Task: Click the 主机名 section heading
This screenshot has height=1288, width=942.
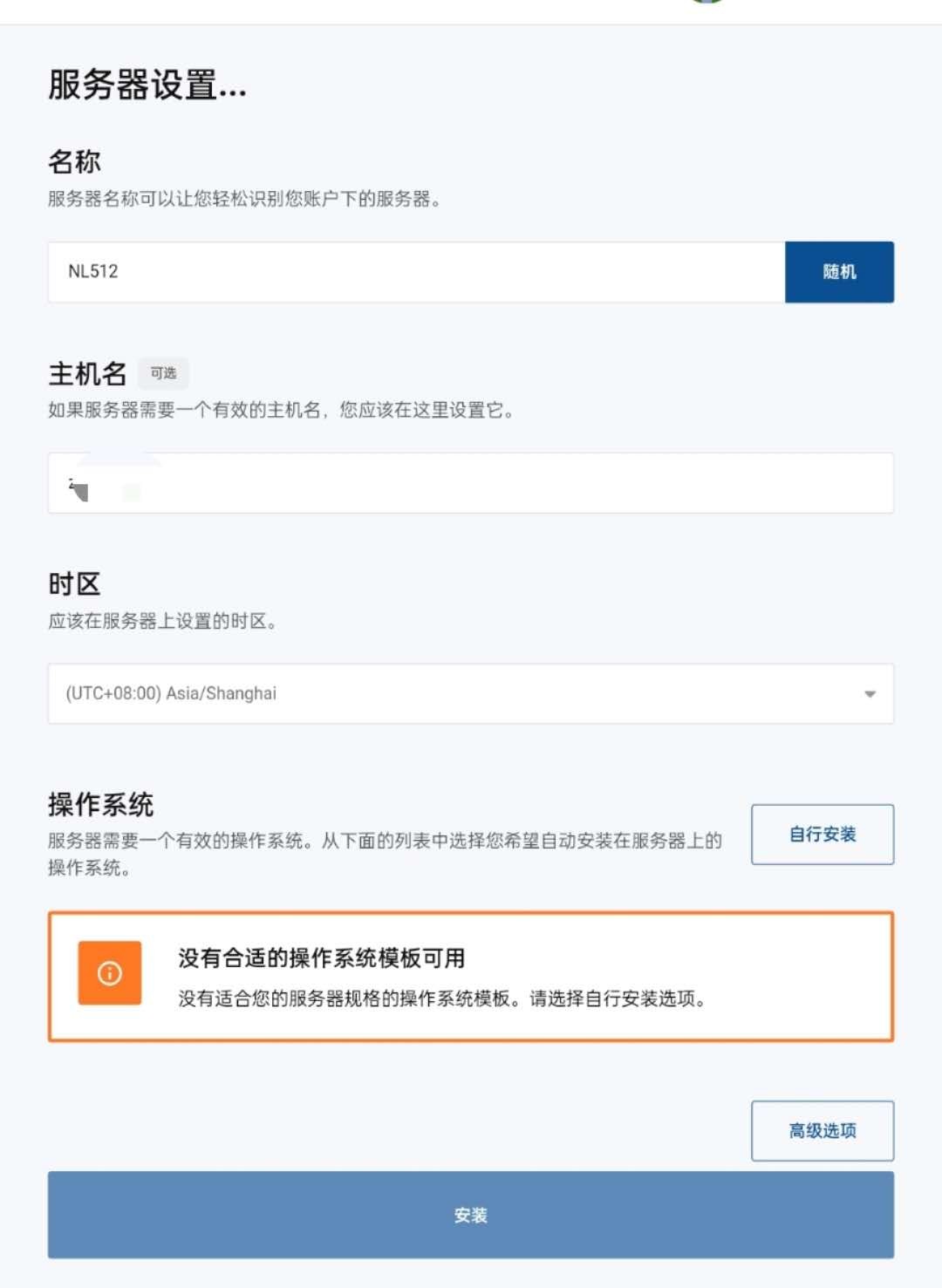Action: pyautogui.click(x=87, y=373)
